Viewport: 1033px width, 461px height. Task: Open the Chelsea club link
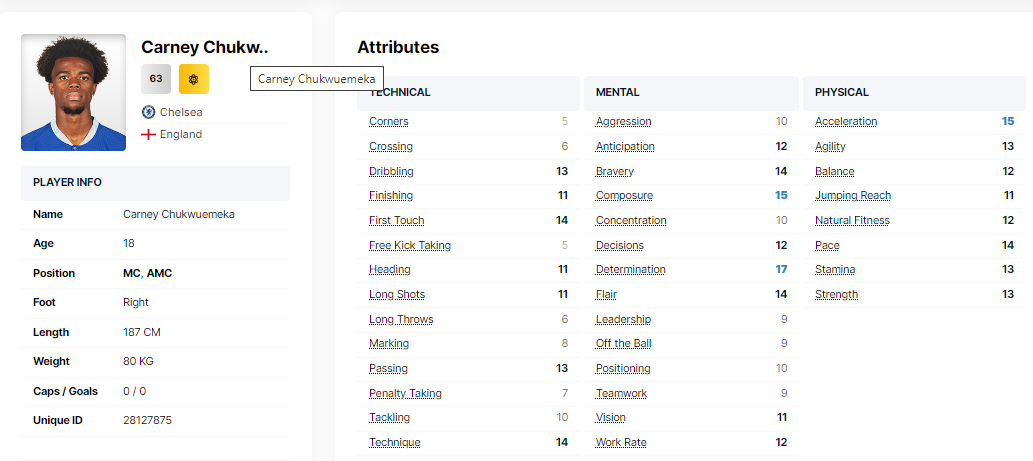(181, 112)
